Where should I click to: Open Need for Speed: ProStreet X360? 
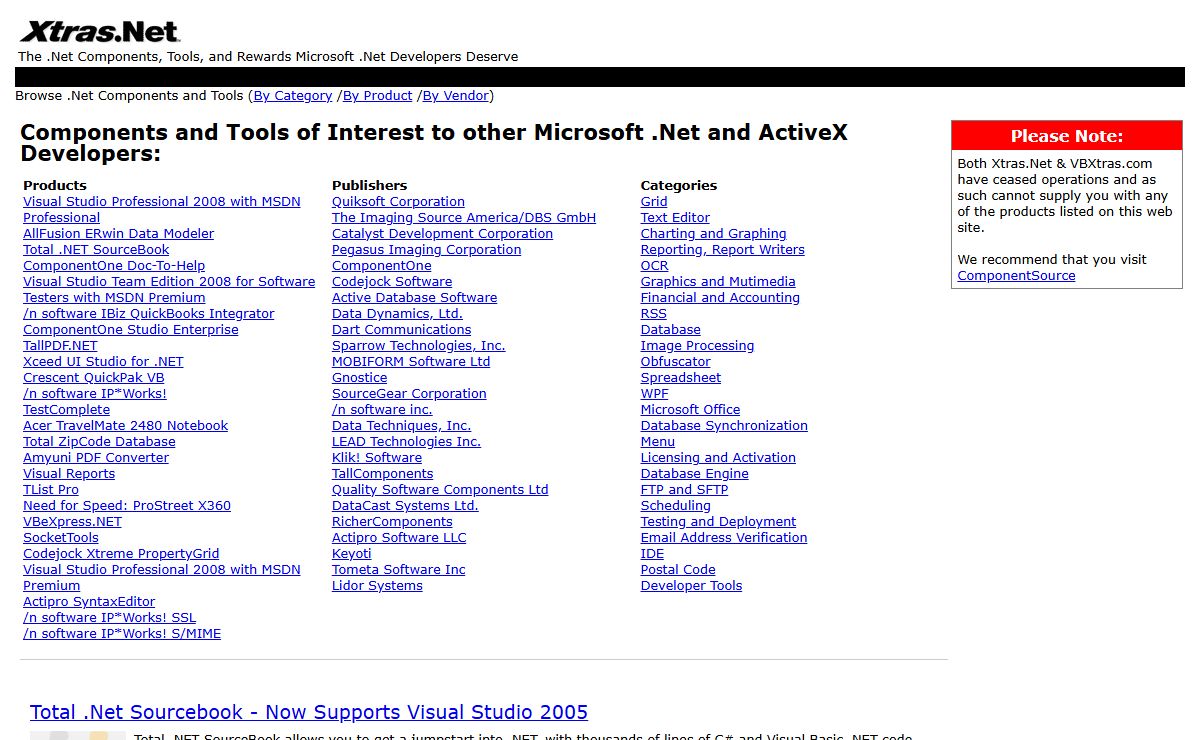tap(127, 506)
